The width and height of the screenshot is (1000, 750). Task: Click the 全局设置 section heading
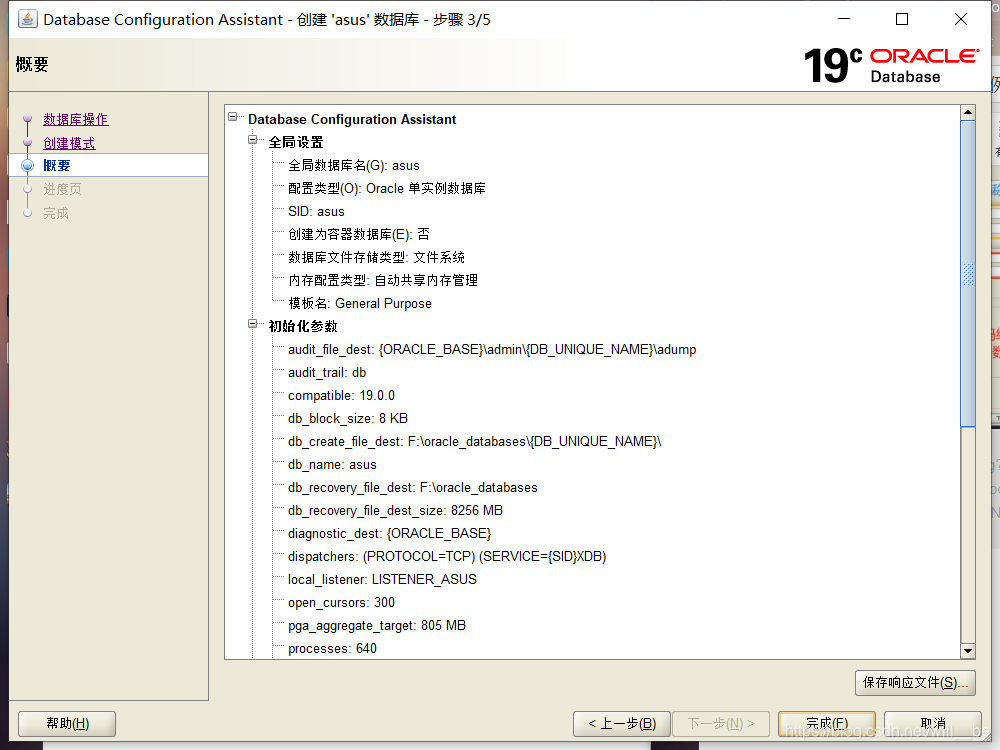click(296, 142)
